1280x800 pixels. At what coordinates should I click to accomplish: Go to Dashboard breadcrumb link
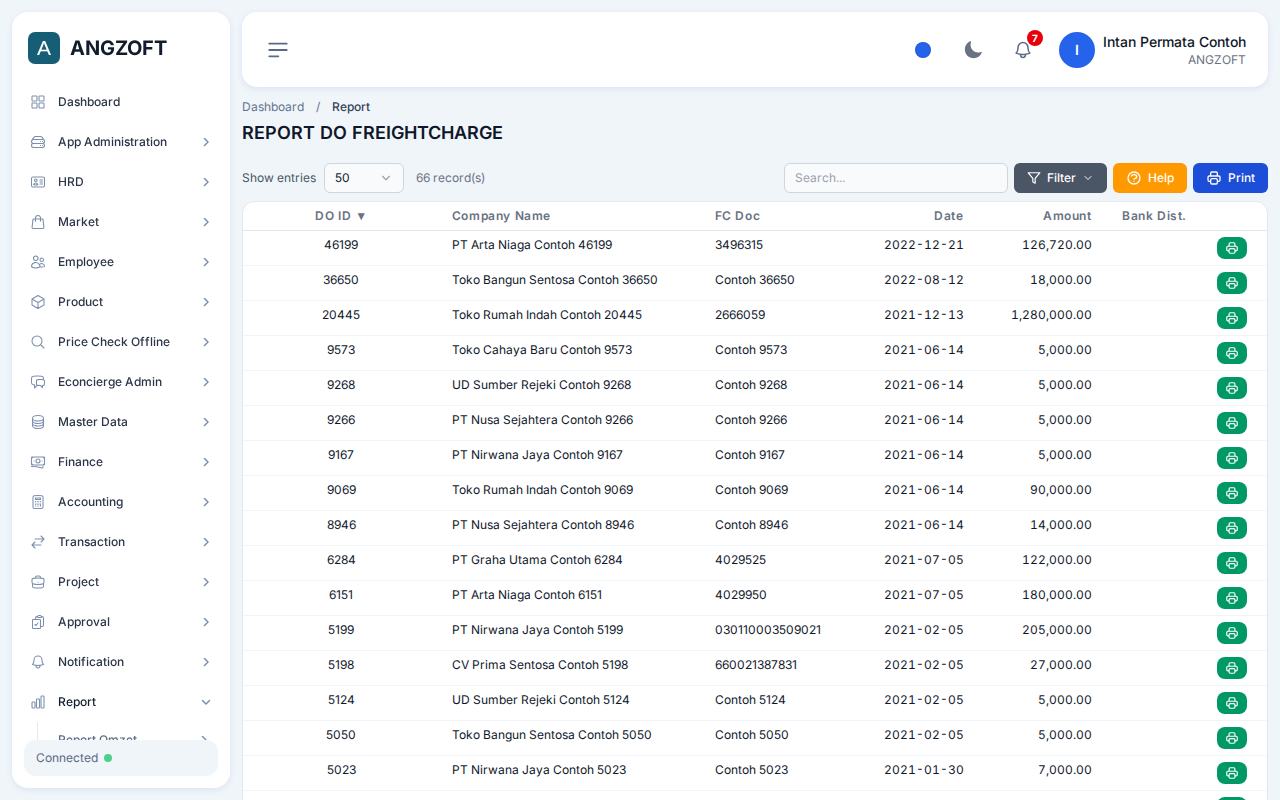click(x=273, y=107)
